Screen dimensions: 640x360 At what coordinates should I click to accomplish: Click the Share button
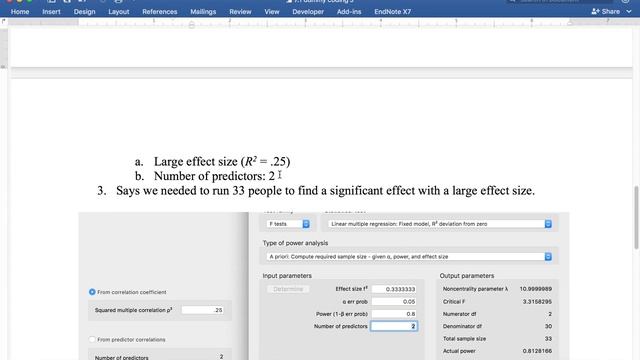(x=605, y=11)
